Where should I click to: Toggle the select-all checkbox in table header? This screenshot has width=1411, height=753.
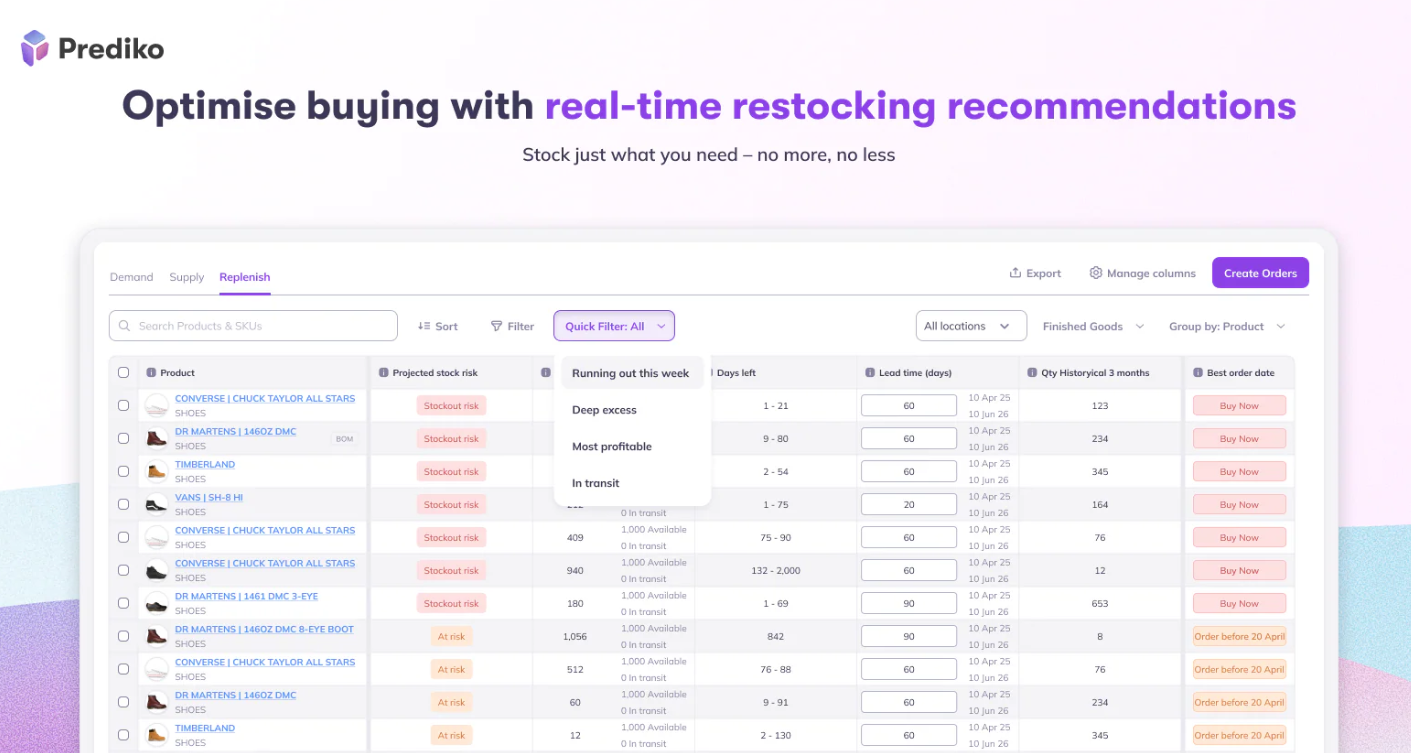click(x=124, y=372)
